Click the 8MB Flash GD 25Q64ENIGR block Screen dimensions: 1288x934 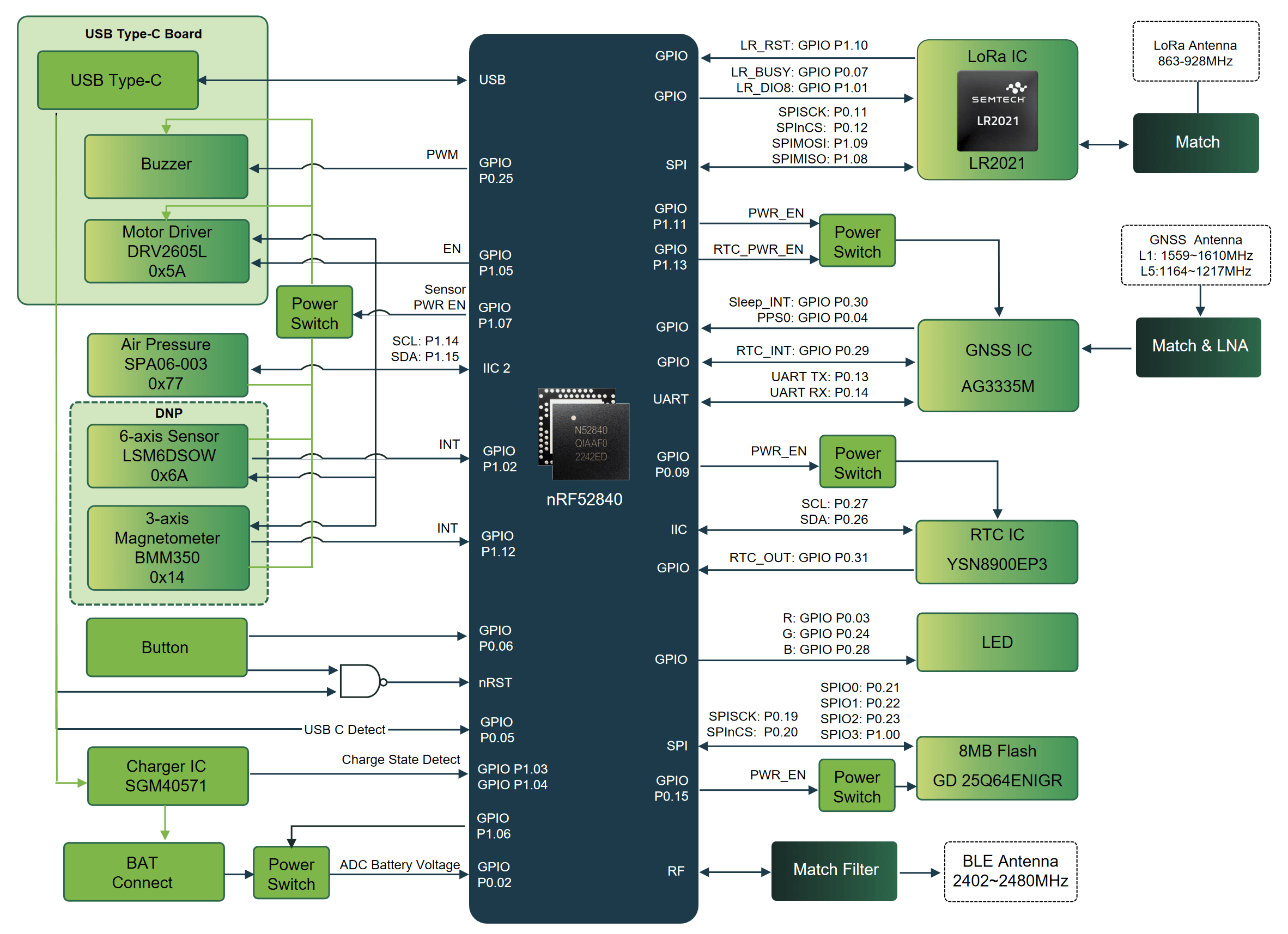point(997,768)
